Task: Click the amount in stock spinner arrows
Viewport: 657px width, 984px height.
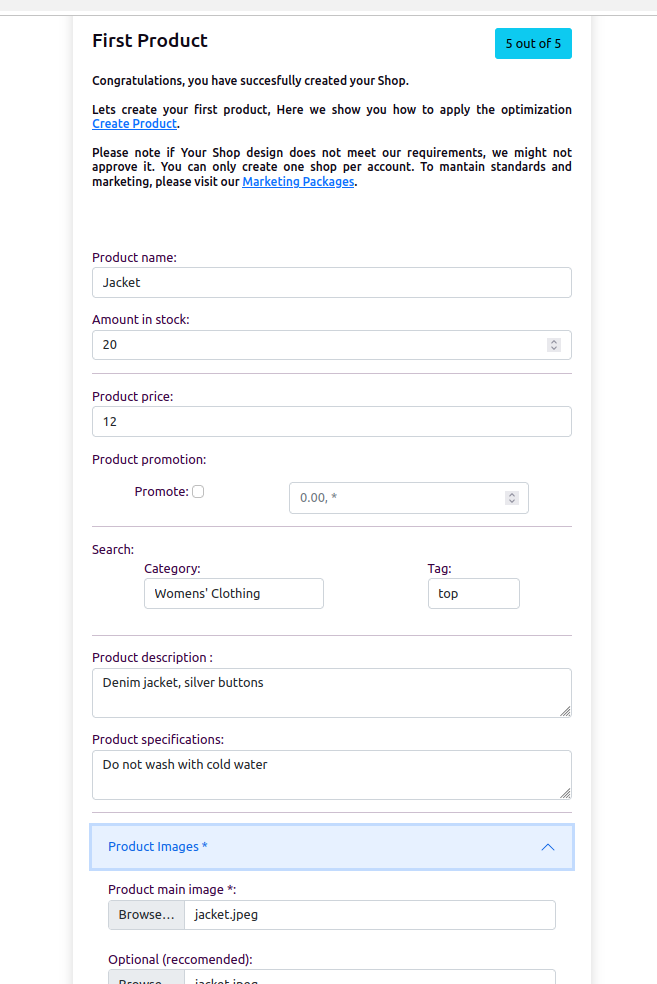Action: click(x=554, y=345)
